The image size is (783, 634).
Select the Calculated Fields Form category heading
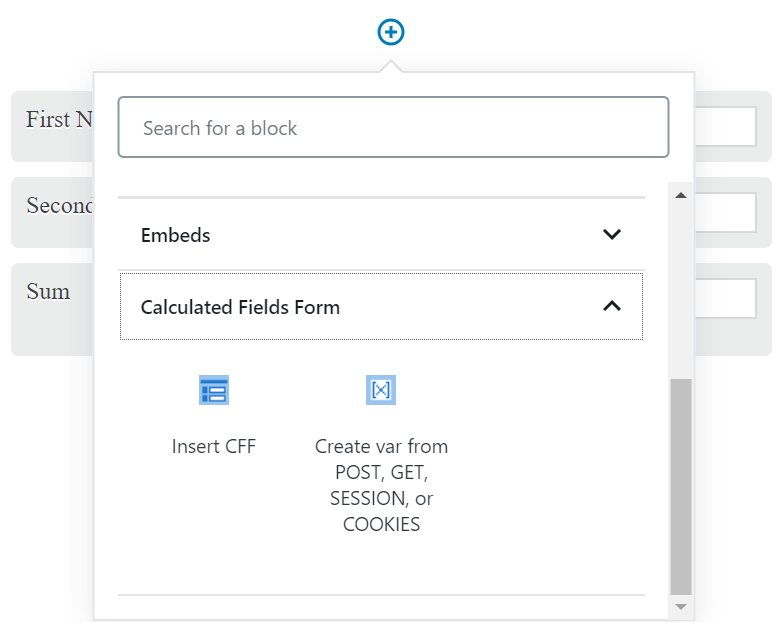coord(240,308)
